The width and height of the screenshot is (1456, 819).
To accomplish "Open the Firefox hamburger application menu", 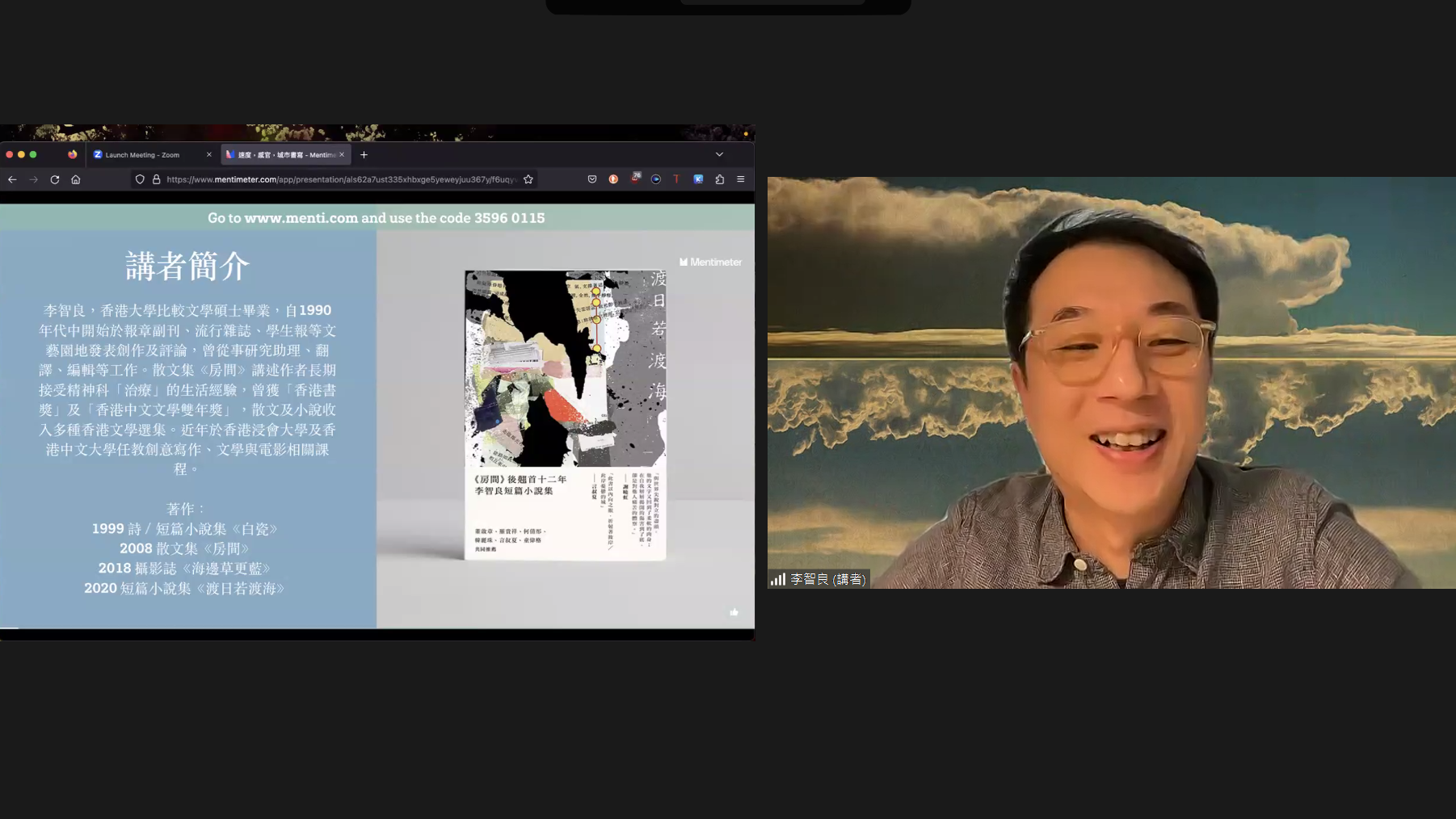I will click(740, 179).
